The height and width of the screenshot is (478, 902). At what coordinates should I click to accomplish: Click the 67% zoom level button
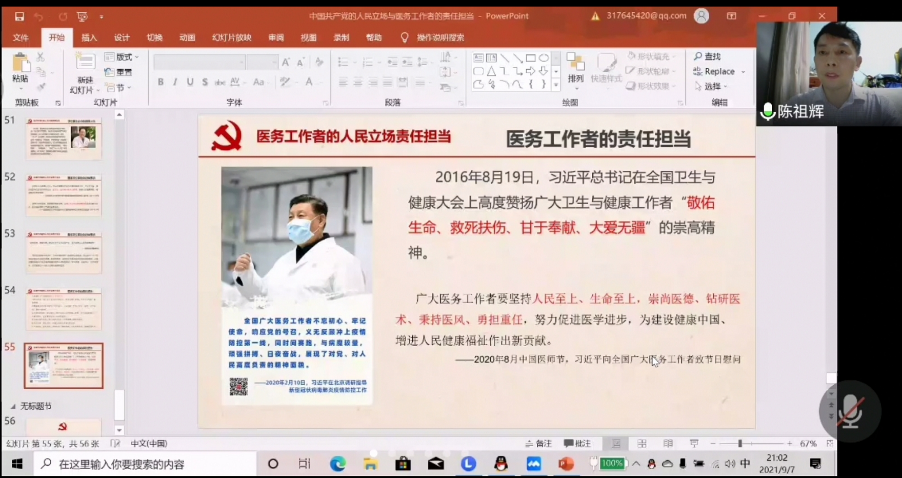coord(808,443)
